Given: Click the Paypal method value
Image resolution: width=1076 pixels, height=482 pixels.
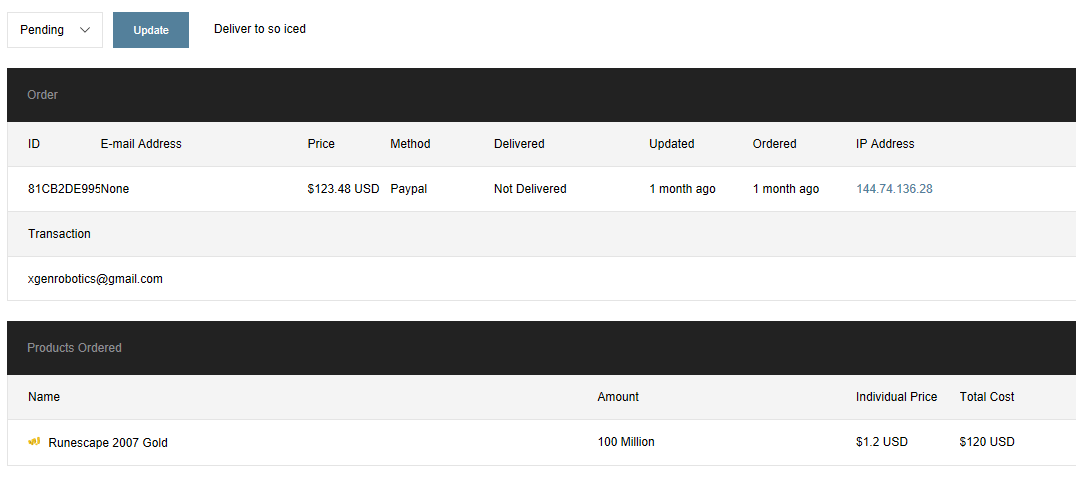Looking at the screenshot, I should pyautogui.click(x=408, y=189).
